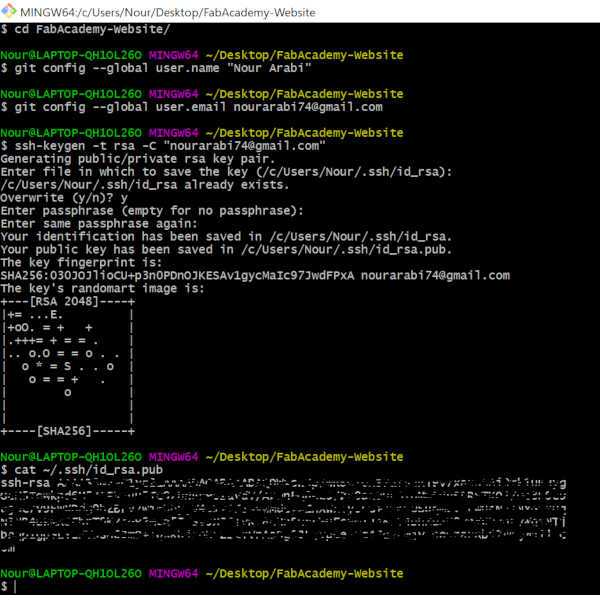Click the 'cat ~/.ssh/id_rsa.pub' command line
600x595 pixels.
click(82, 470)
